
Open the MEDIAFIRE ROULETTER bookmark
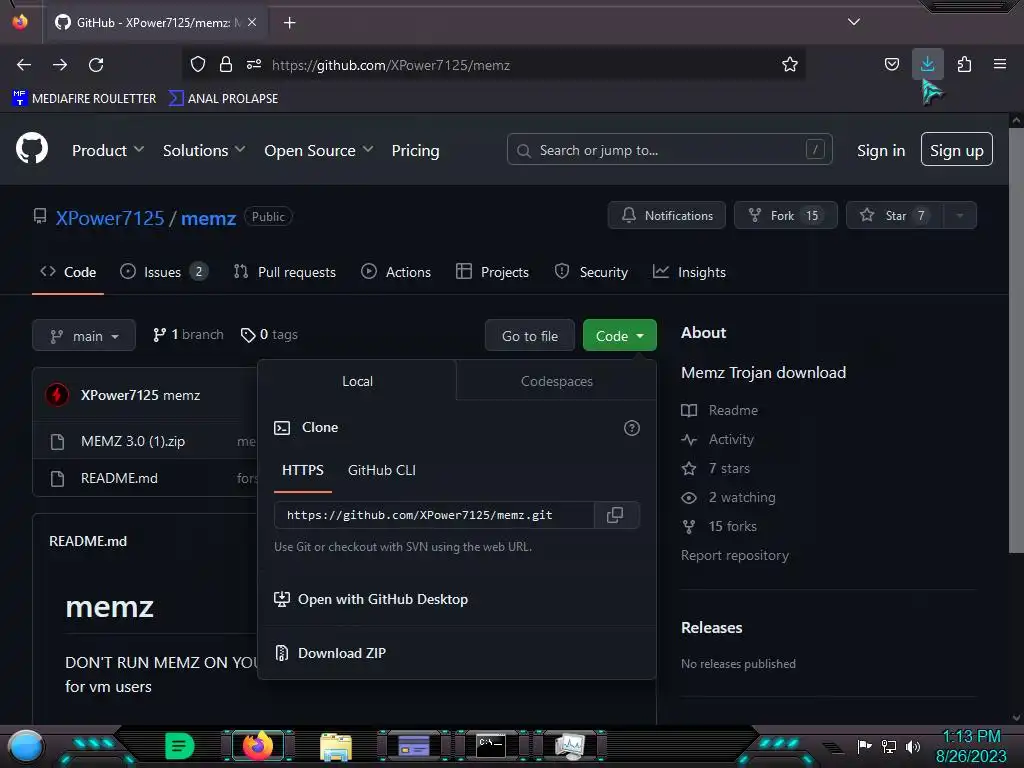[x=84, y=98]
